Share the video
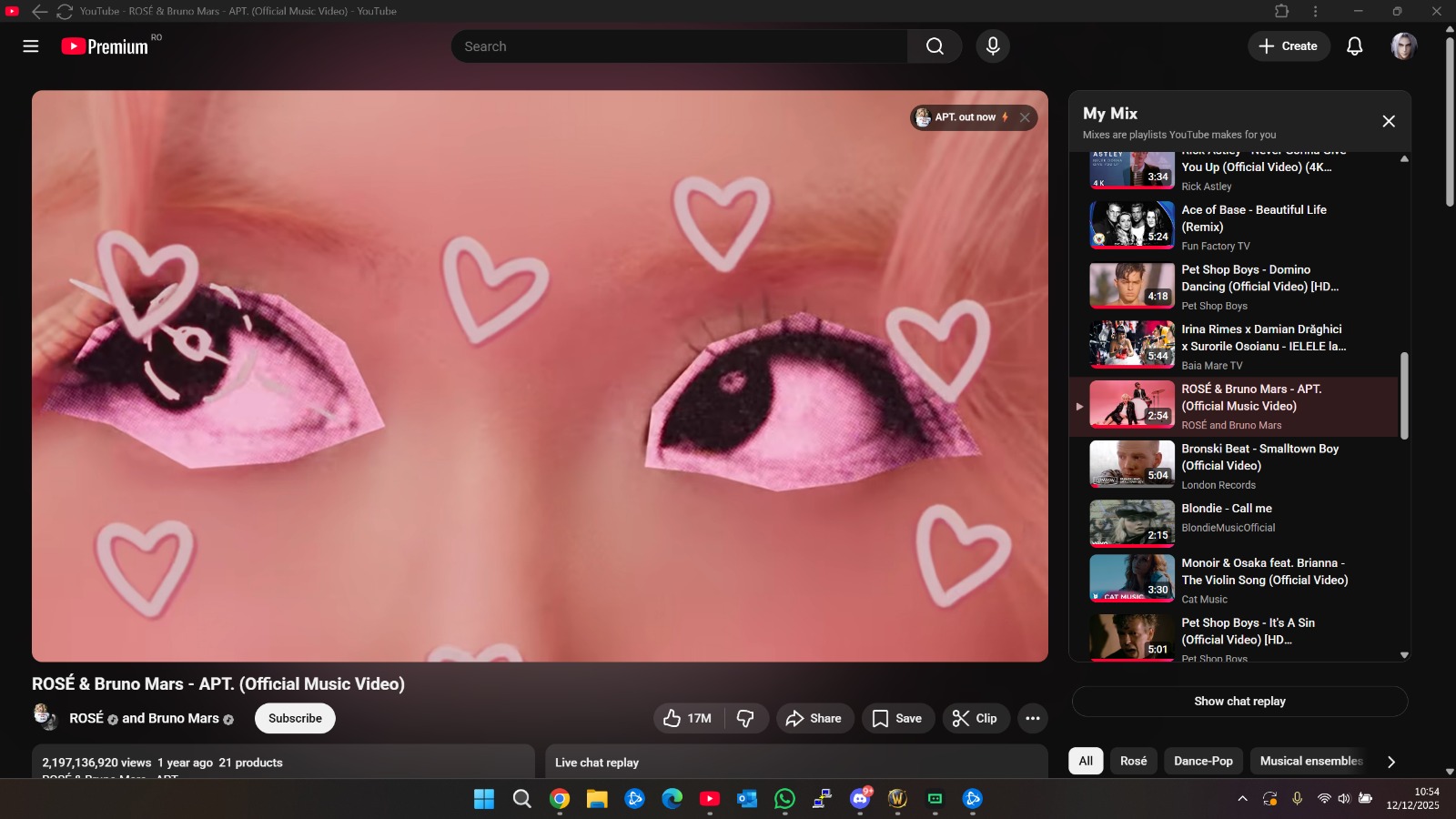This screenshot has width=1456, height=819. coord(815,718)
